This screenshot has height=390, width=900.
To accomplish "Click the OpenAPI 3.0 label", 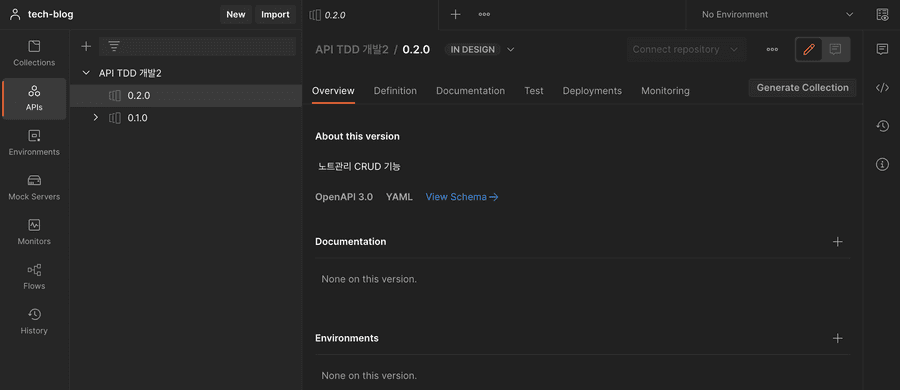I will coord(344,197).
